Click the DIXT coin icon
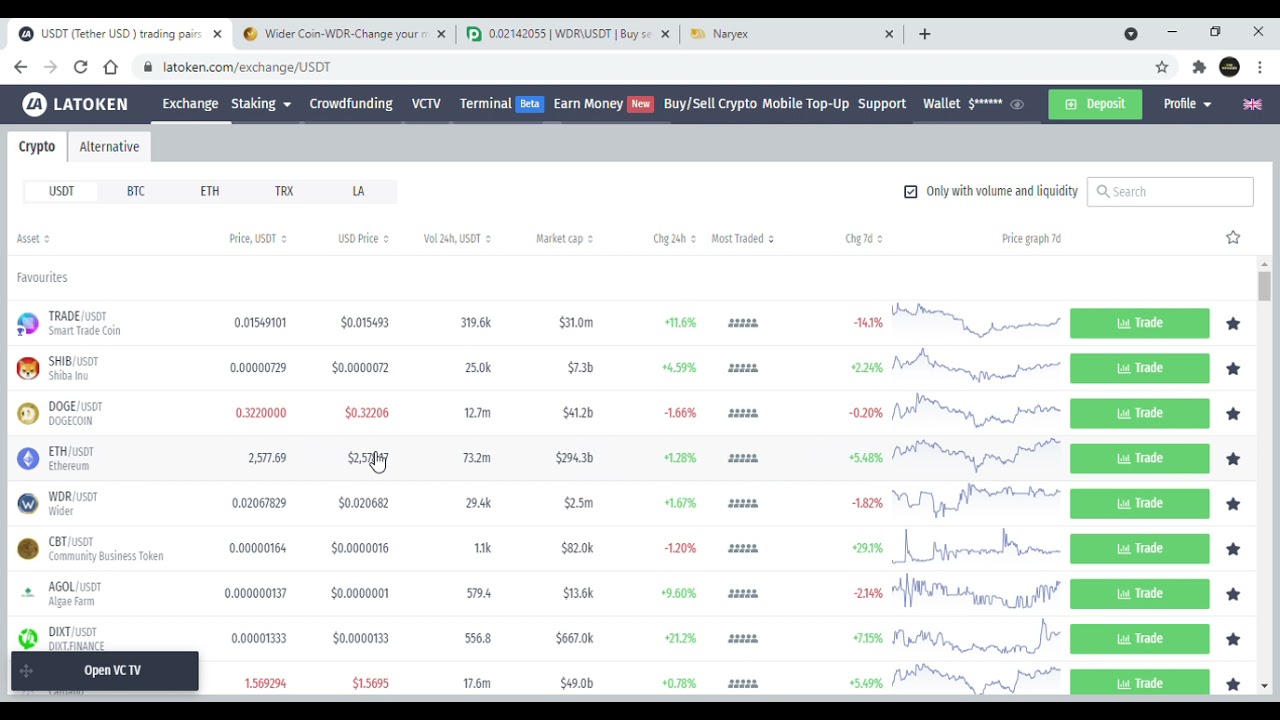Screen dimensions: 1280x720 point(28,638)
